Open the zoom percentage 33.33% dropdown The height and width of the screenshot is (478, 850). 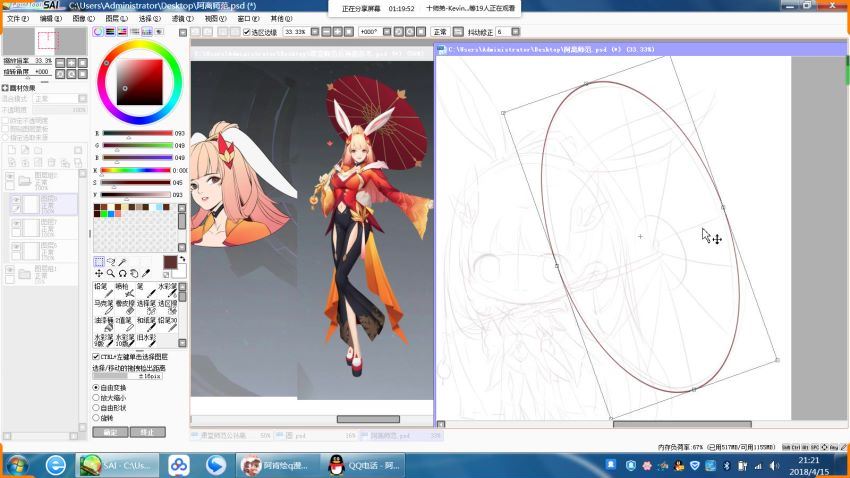(314, 32)
